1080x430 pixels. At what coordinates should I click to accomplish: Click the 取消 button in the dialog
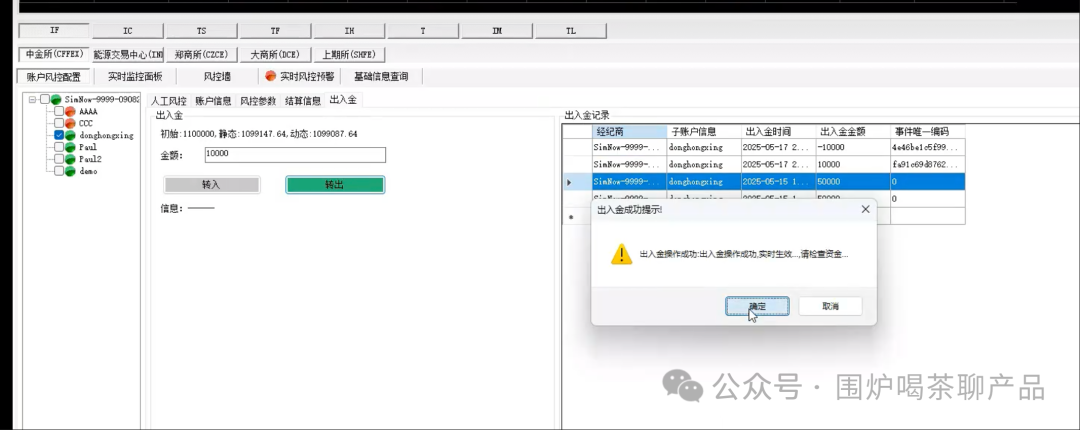(x=830, y=306)
